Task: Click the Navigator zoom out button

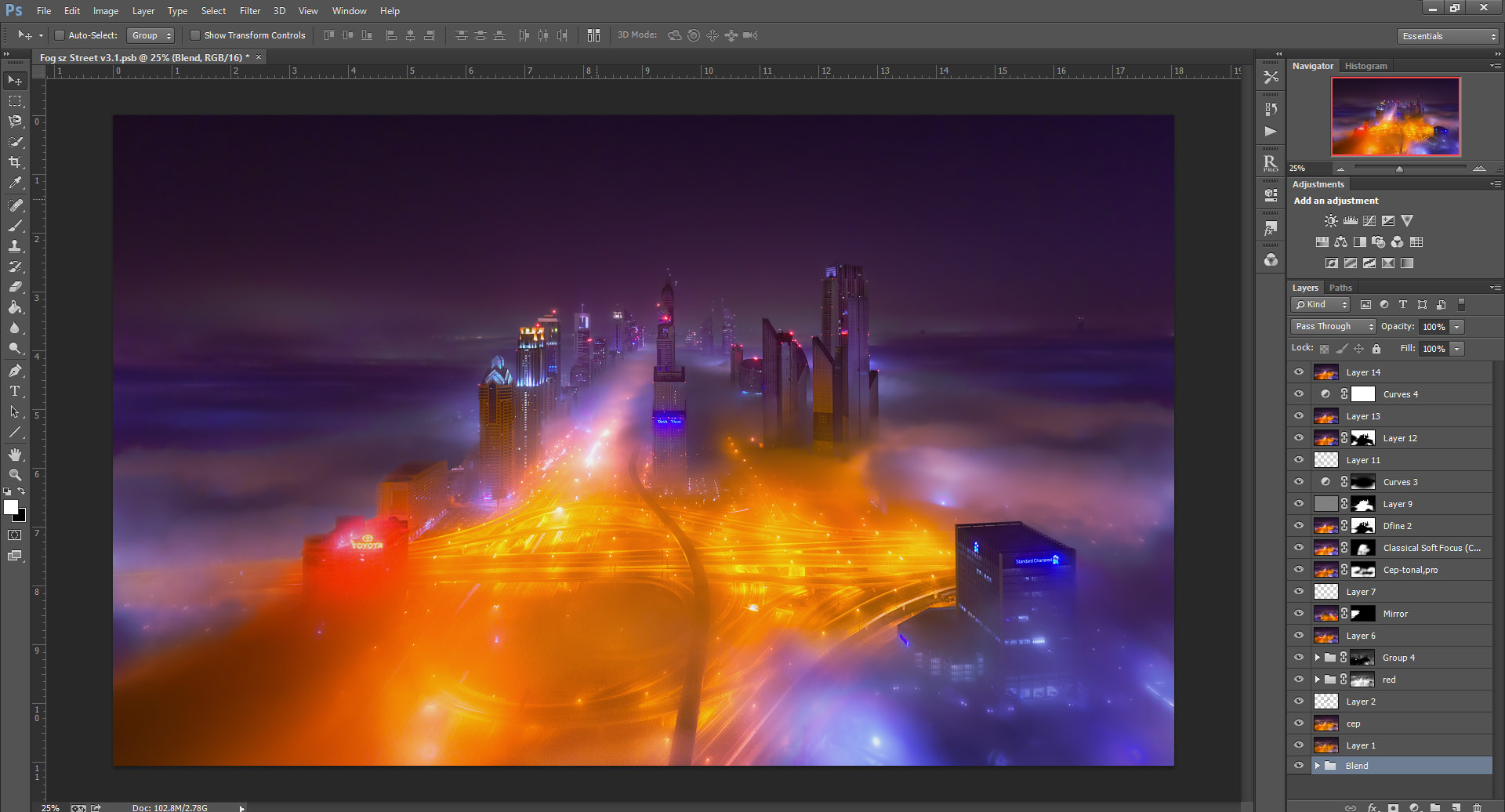Action: pyautogui.click(x=1340, y=169)
